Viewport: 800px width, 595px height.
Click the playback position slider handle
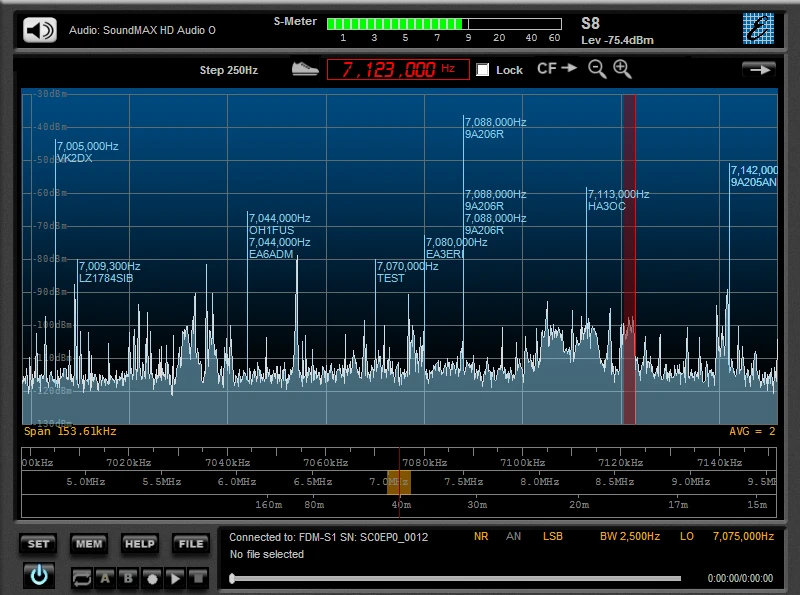point(233,578)
